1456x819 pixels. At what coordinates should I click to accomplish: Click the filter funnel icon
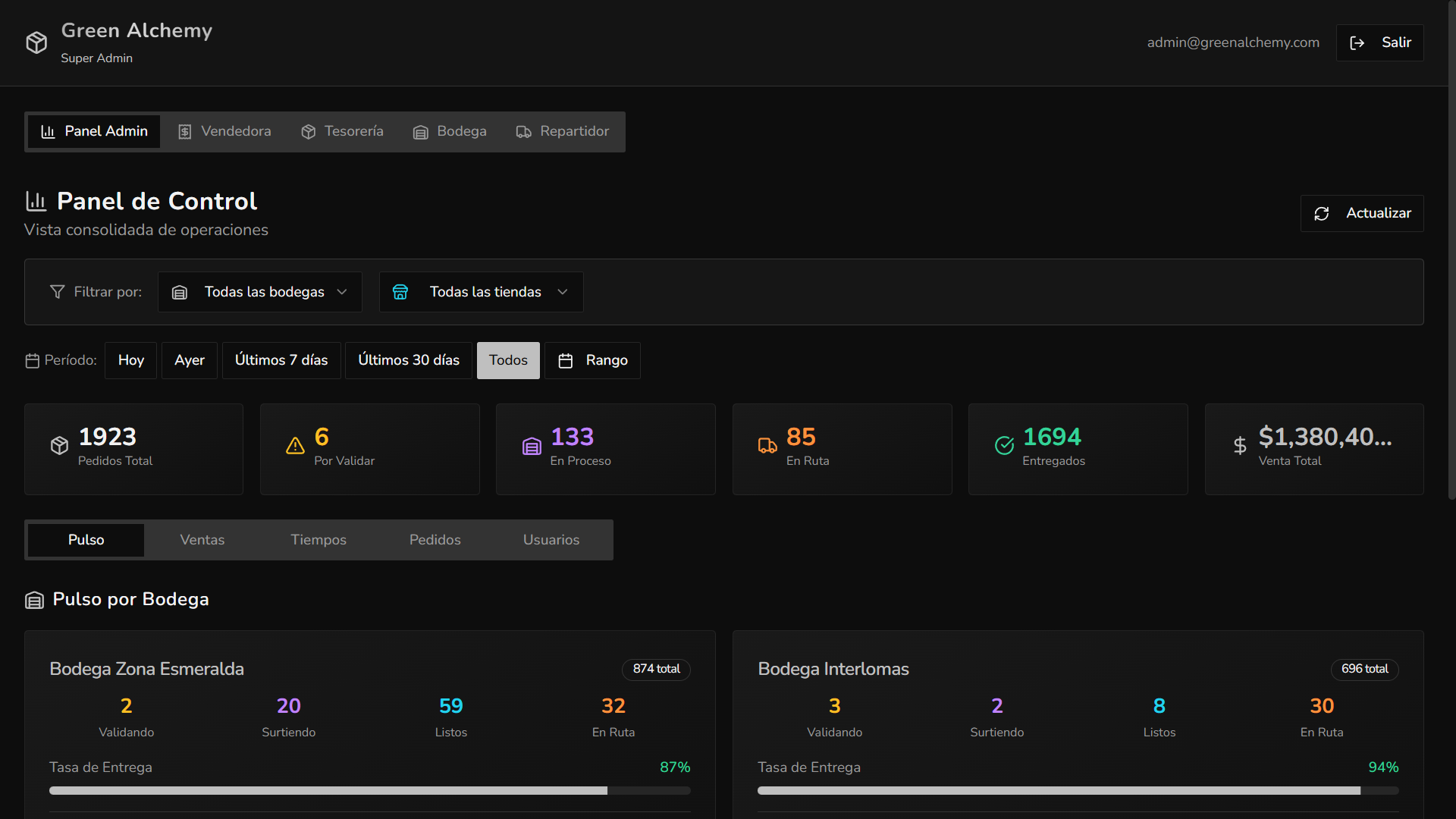point(57,292)
